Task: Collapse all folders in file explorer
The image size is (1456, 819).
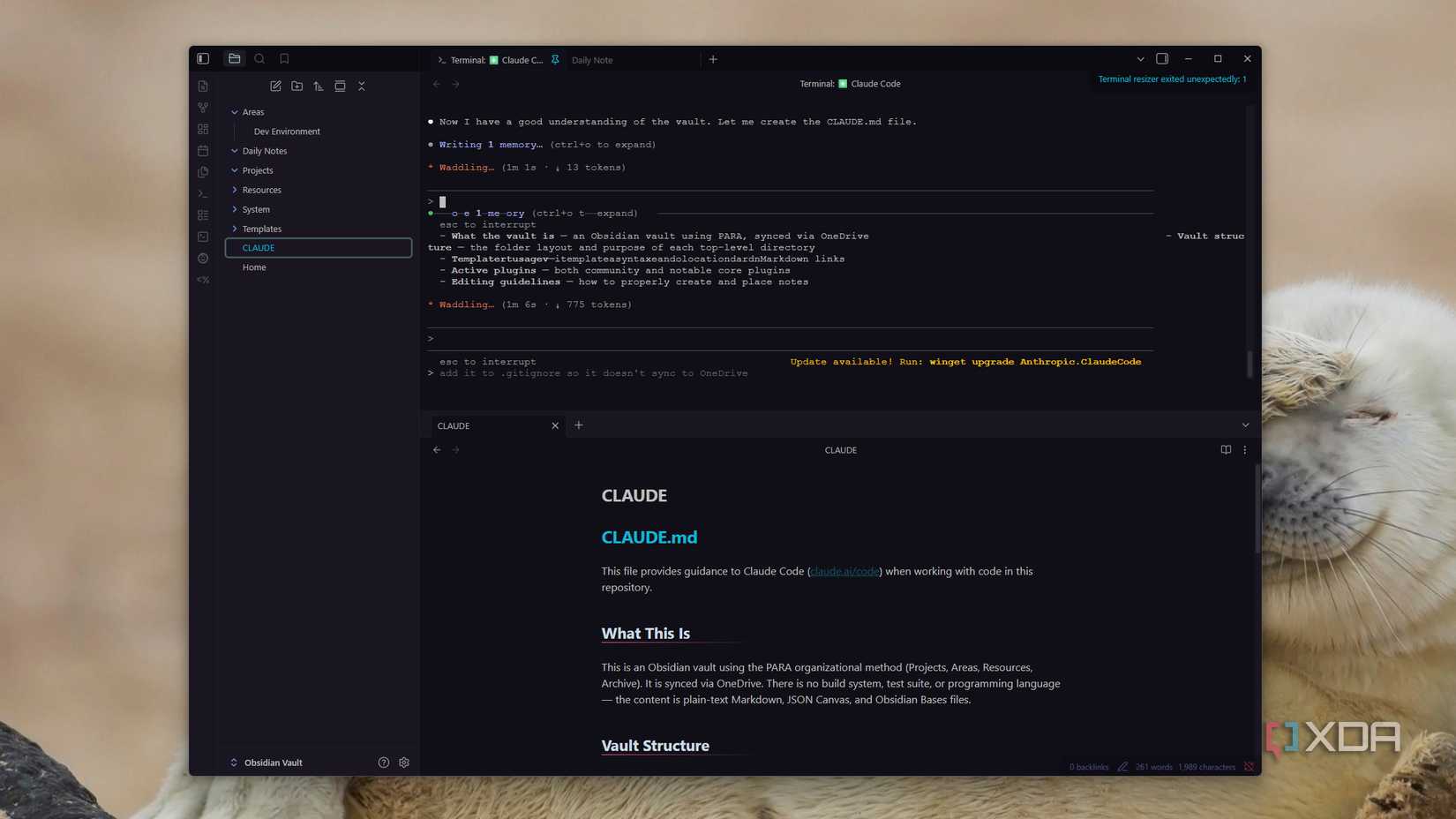Action: click(x=362, y=86)
